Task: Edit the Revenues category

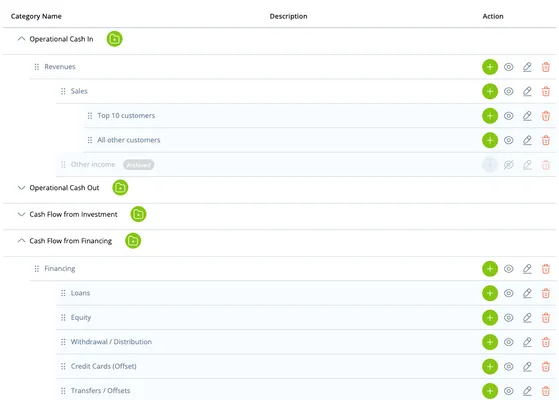Action: coord(527,67)
